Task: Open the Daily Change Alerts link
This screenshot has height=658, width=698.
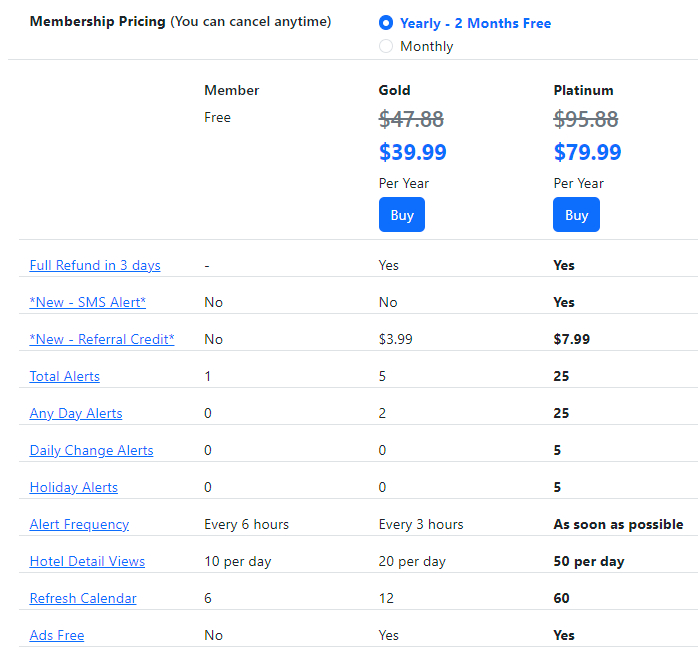Action: pyautogui.click(x=91, y=450)
